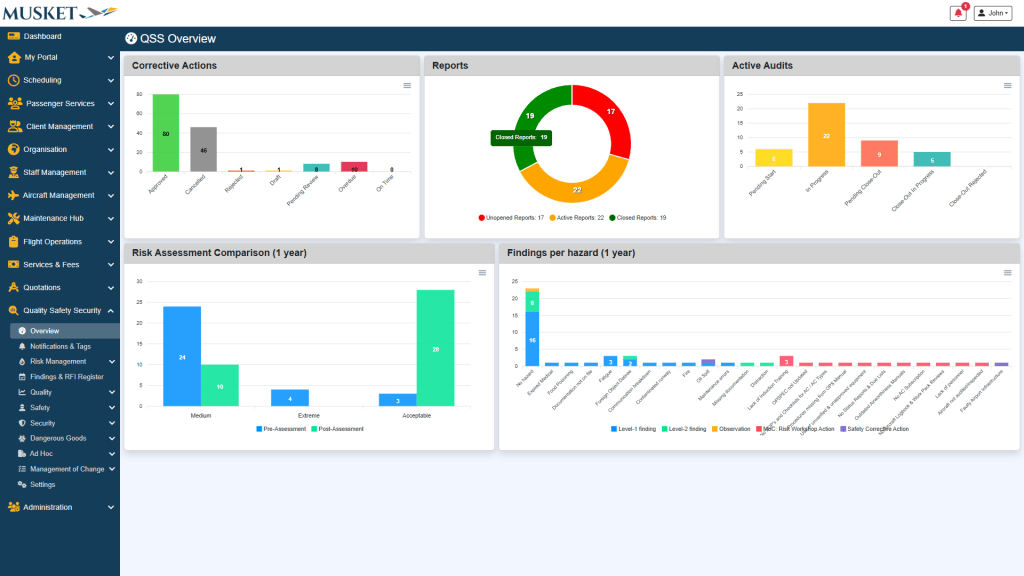Screen dimensions: 1024x576
Task: Open the Corrective Actions chart hamburger menu
Action: point(407,86)
